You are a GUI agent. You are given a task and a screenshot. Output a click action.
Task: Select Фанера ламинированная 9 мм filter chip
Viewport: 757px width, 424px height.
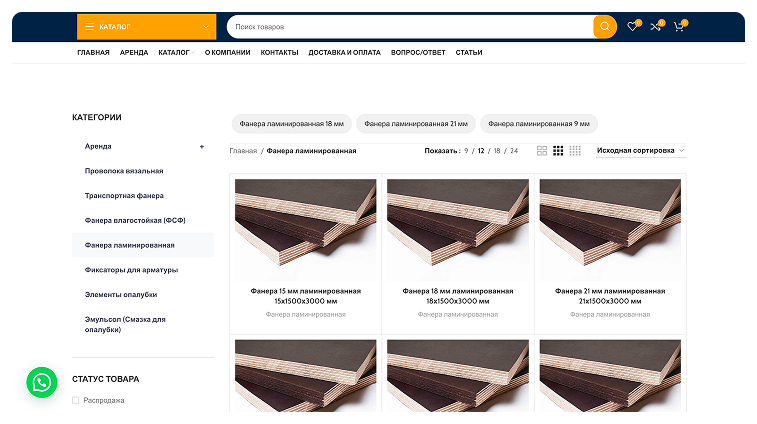click(x=539, y=124)
